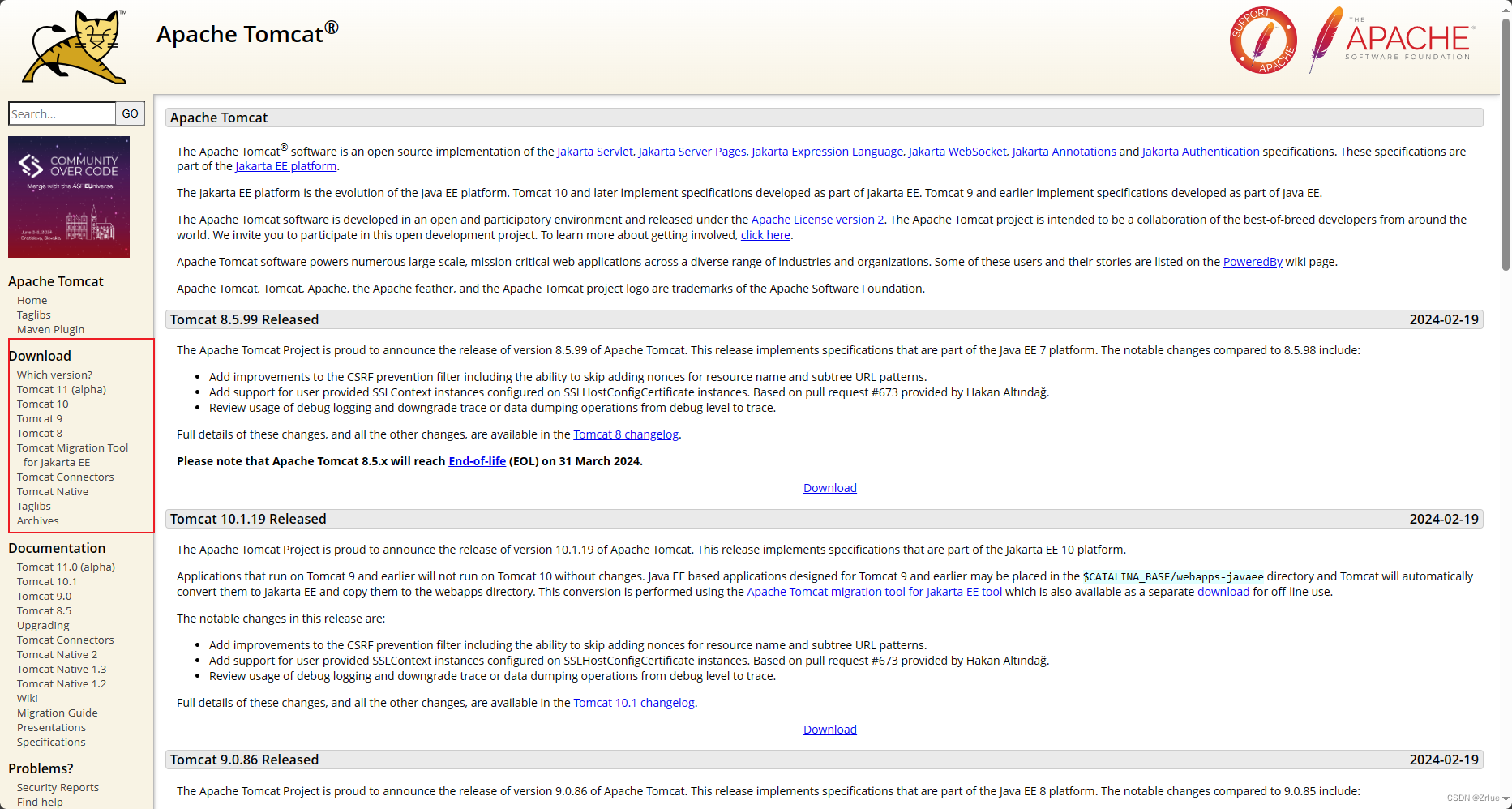Viewport: 1512px width, 809px height.
Task: Open Tomcat Connectors in Download section
Action: point(66,477)
